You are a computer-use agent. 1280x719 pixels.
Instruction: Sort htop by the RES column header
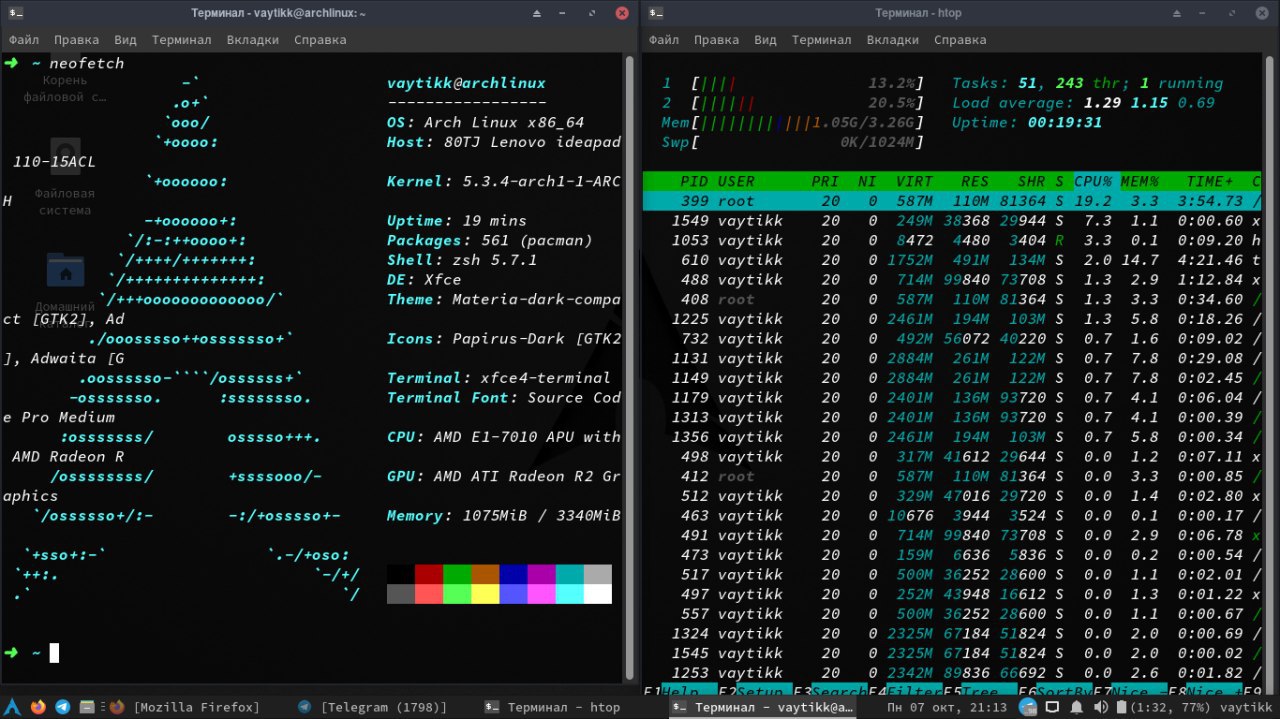[974, 181]
